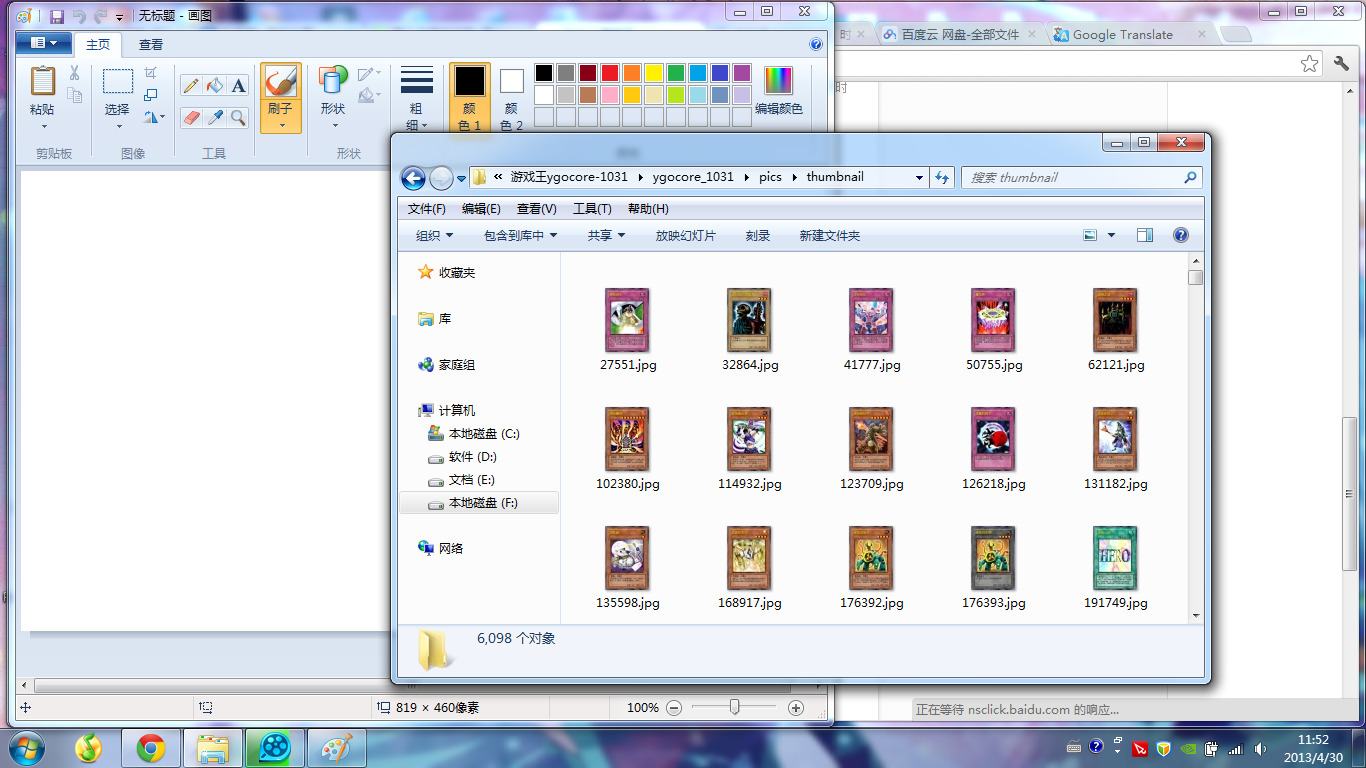Open the Size (粗细) line thickness dropdown

416,126
